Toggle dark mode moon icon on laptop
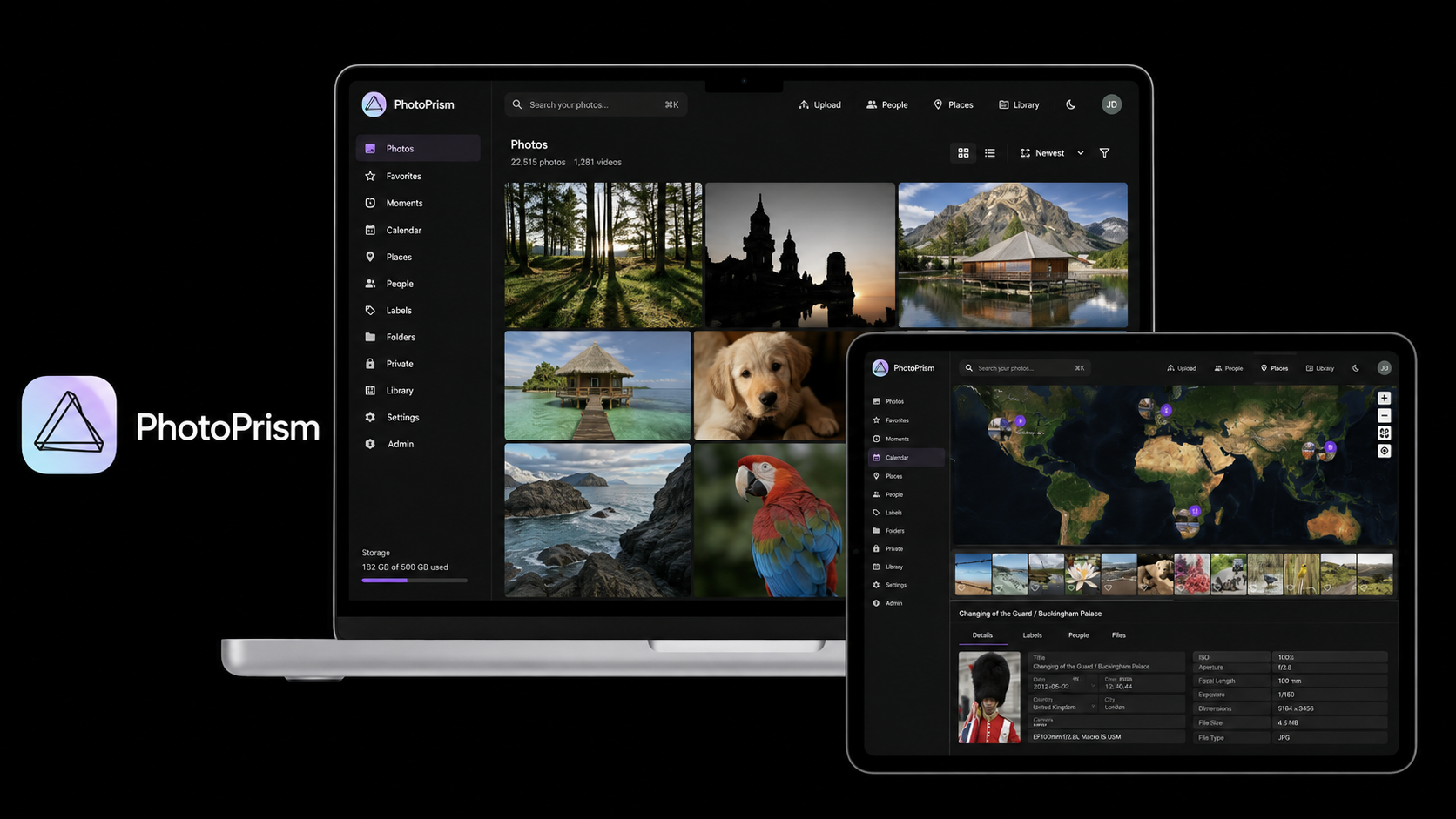Screen dimensions: 1456x819 coord(1071,104)
